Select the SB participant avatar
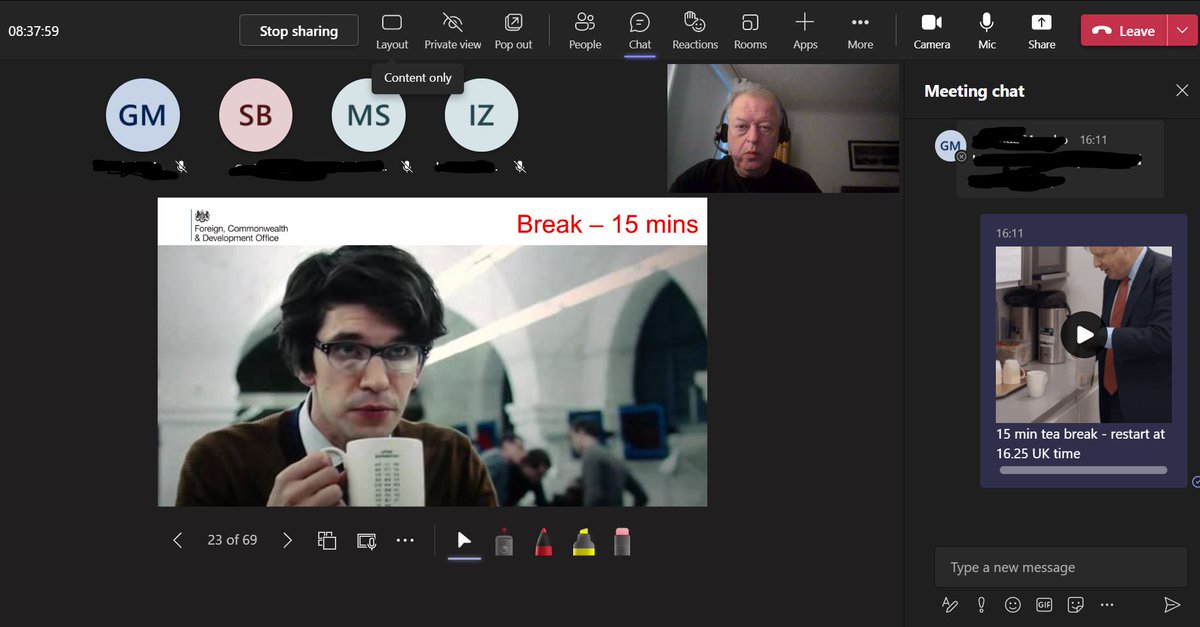 tap(256, 116)
